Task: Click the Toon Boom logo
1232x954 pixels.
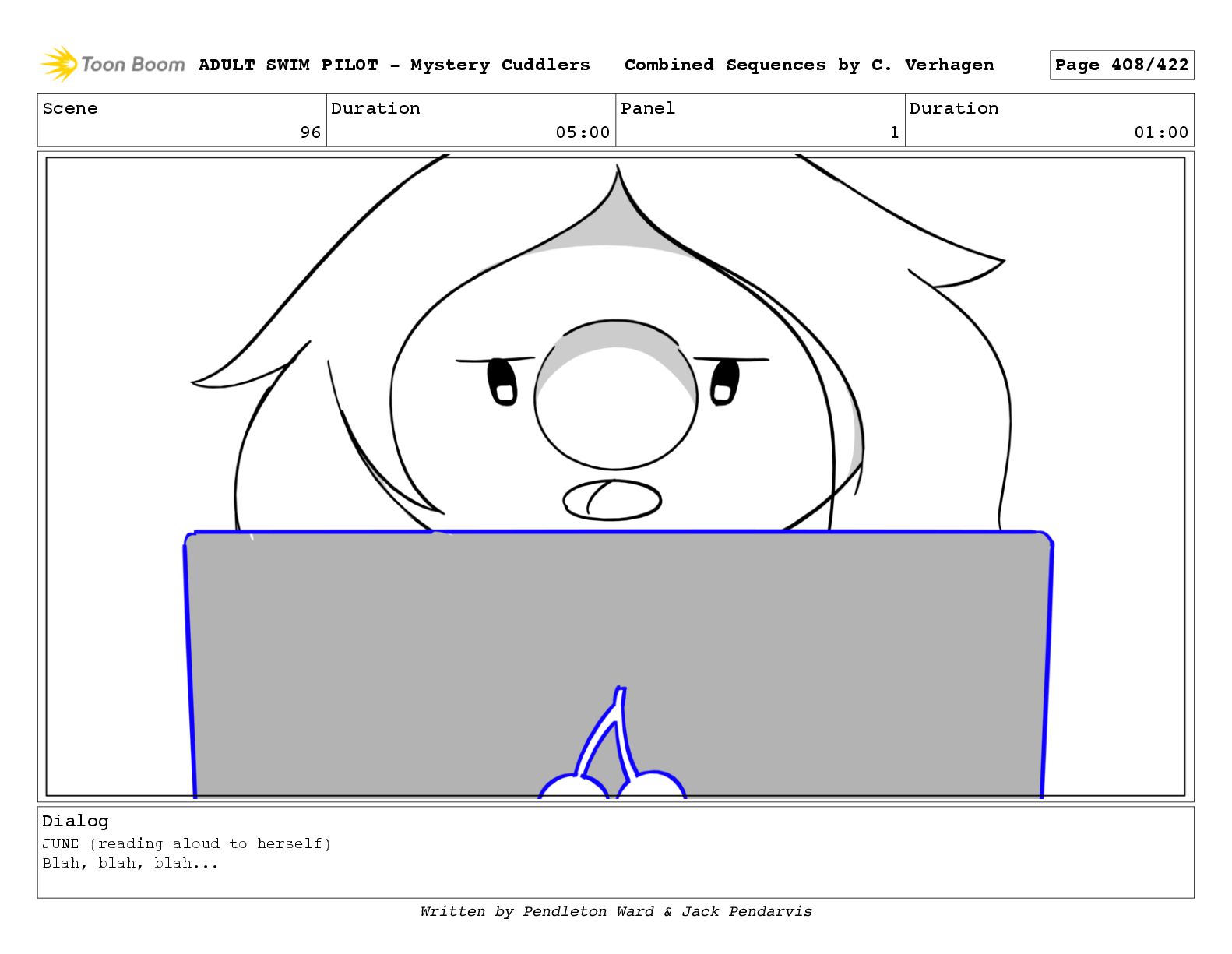Action: (x=112, y=64)
